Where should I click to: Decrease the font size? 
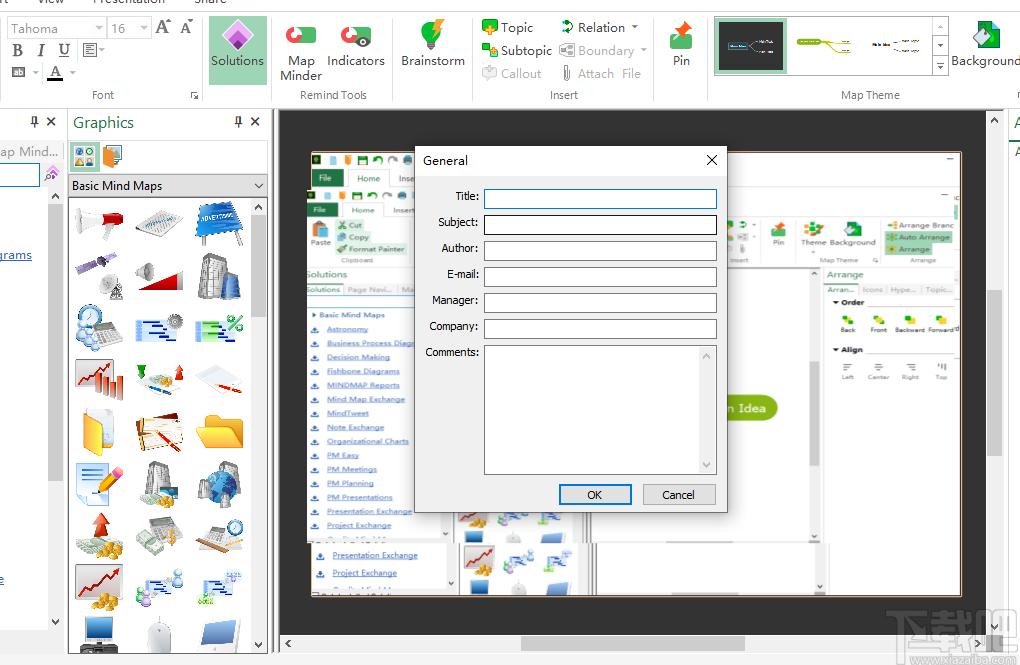point(186,27)
